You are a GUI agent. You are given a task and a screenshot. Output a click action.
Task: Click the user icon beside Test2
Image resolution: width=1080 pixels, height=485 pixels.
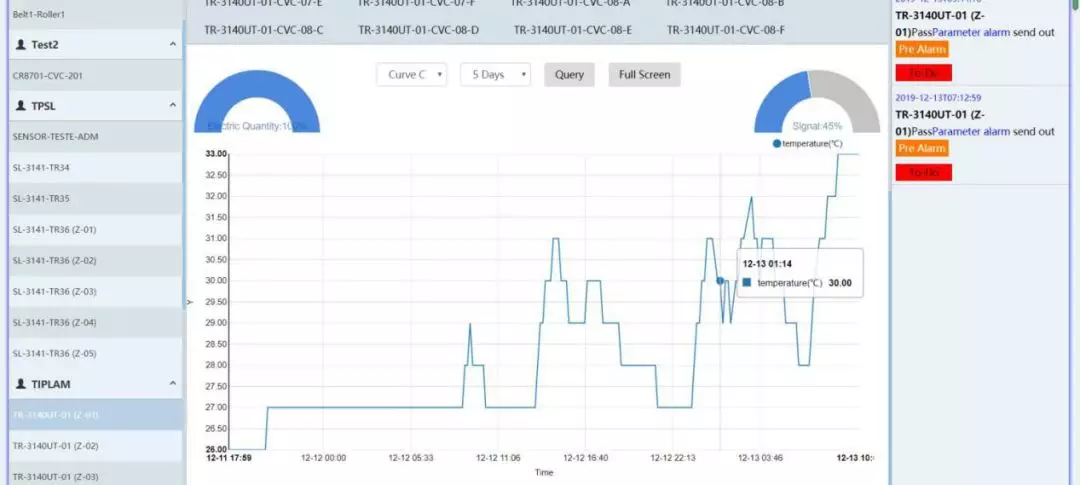tap(21, 45)
